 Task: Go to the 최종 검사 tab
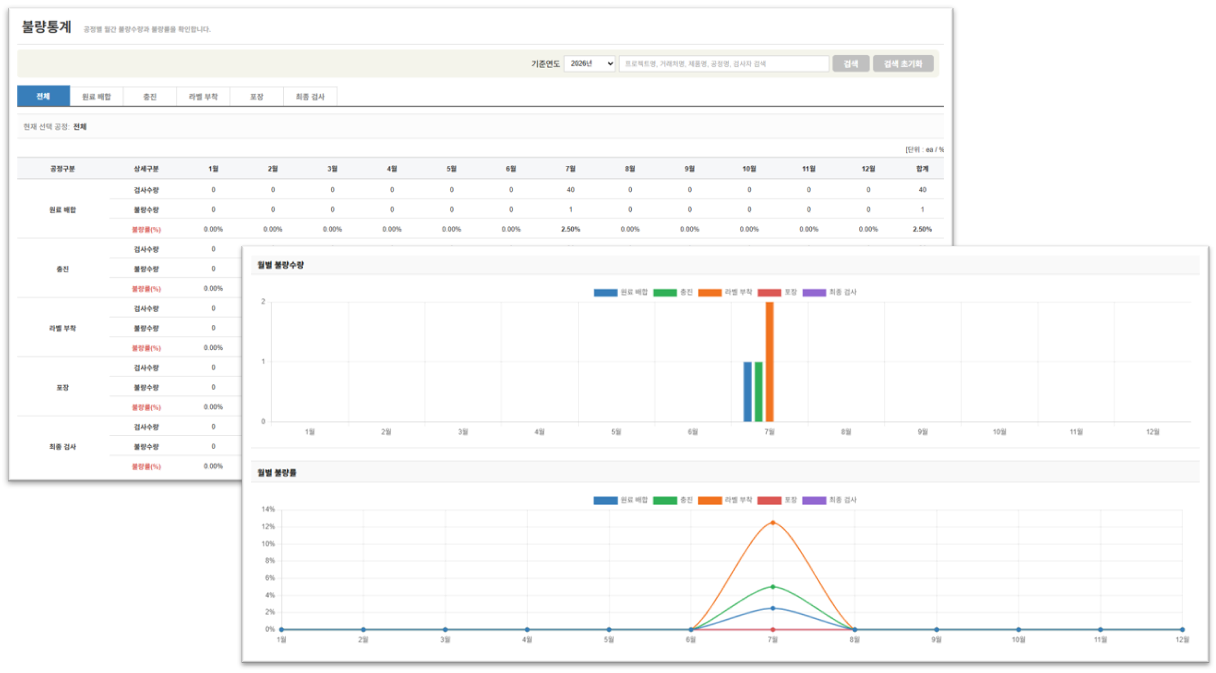pyautogui.click(x=310, y=97)
